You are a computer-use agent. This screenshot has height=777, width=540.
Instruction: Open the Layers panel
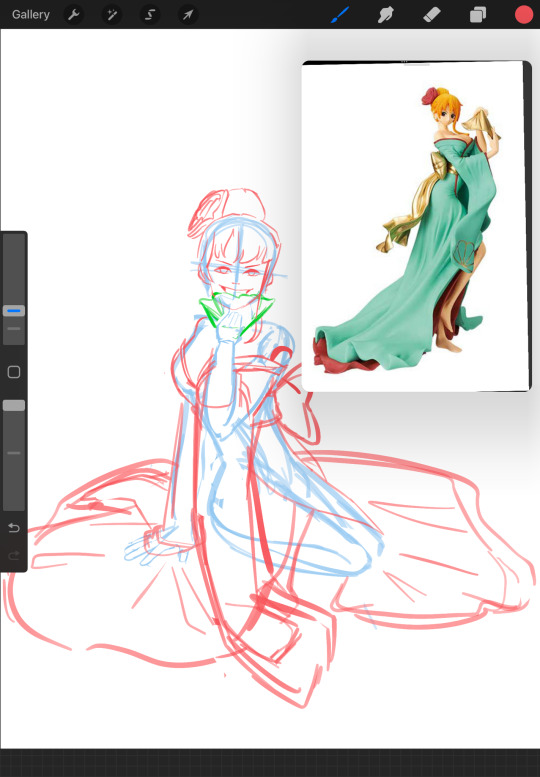478,15
